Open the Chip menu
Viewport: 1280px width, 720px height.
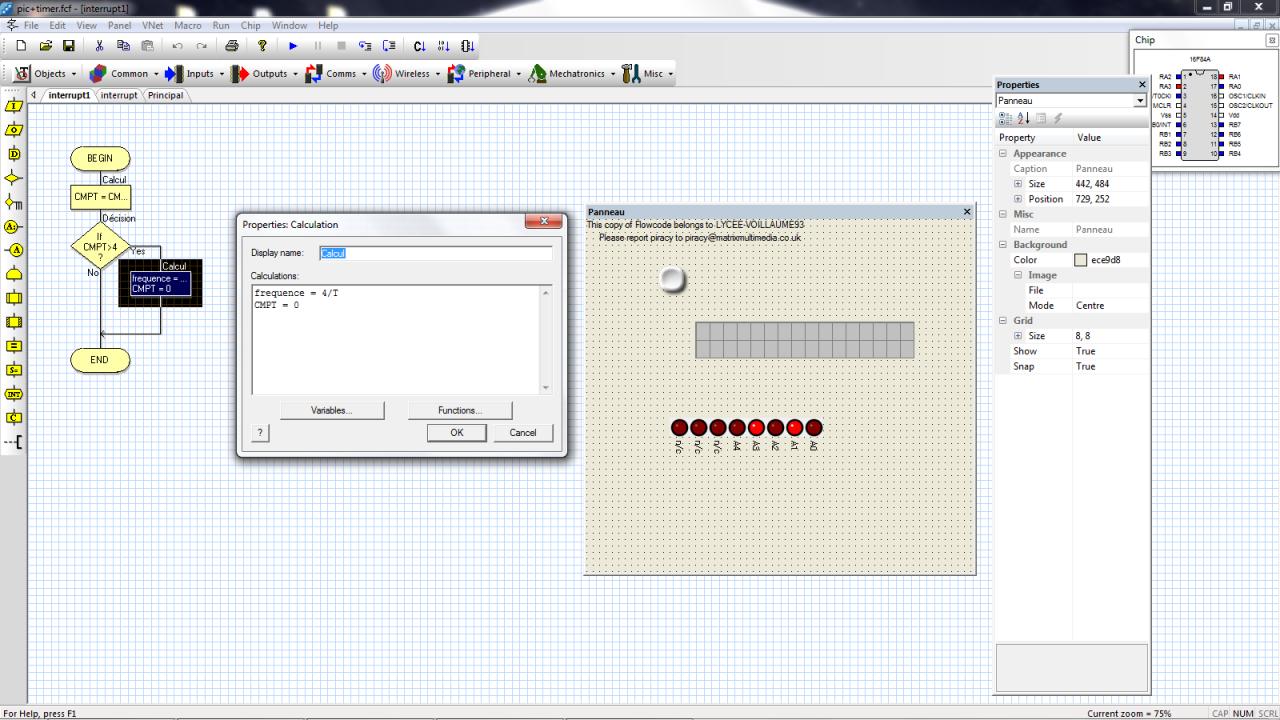(x=250, y=25)
